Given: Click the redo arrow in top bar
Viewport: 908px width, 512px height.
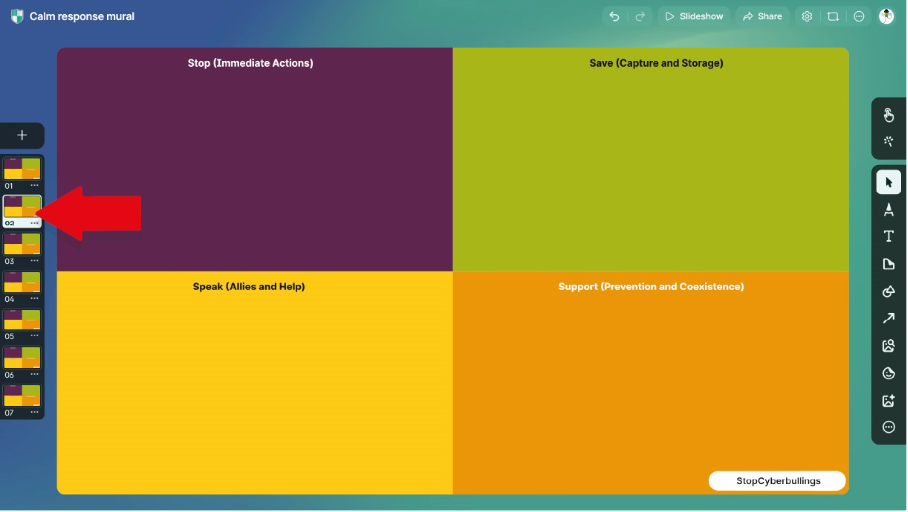Looking at the screenshot, I should click(x=640, y=17).
